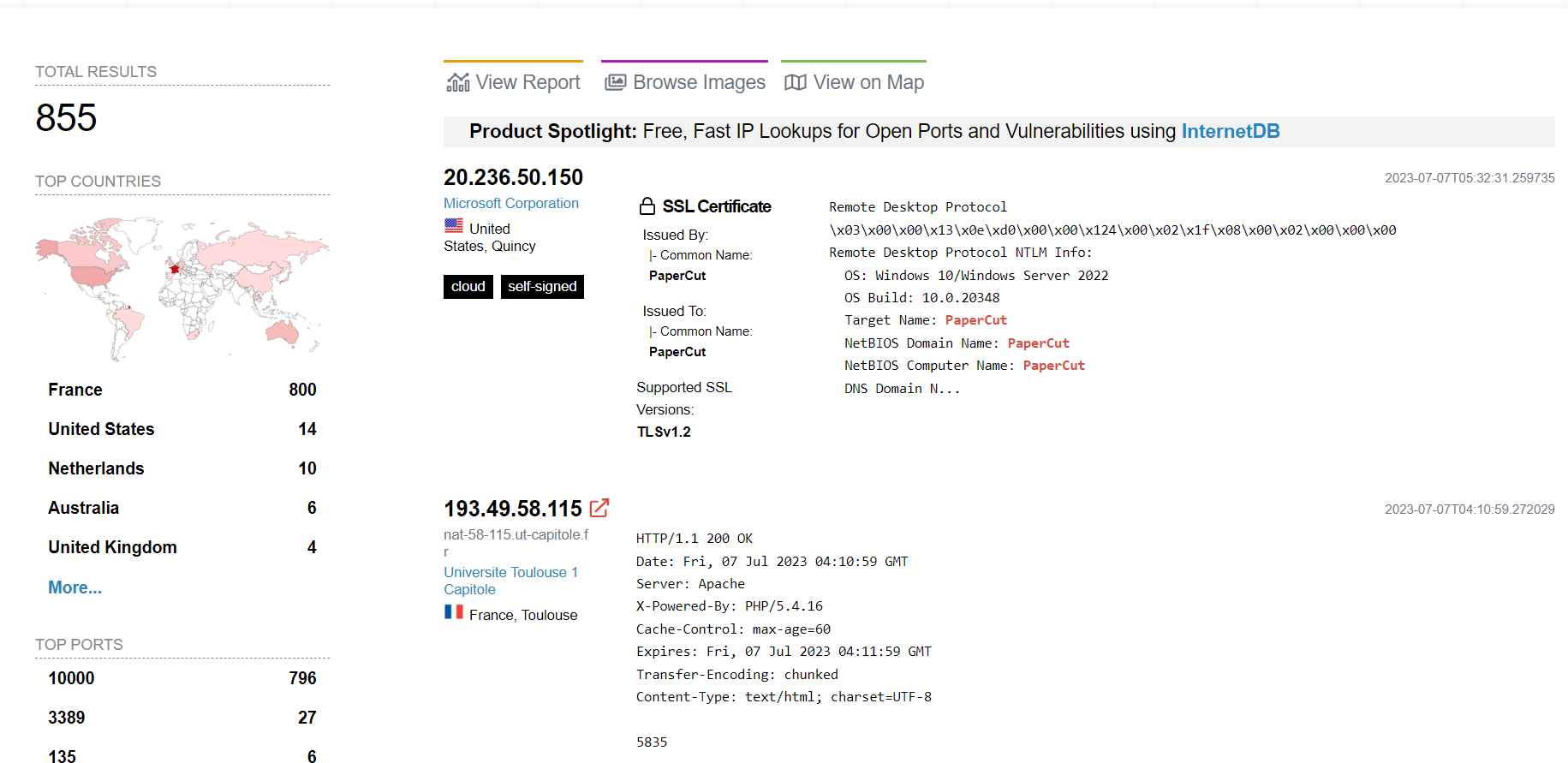The height and width of the screenshot is (763, 1568).
Task: Open host details for 20.236.50.150
Action: [513, 177]
